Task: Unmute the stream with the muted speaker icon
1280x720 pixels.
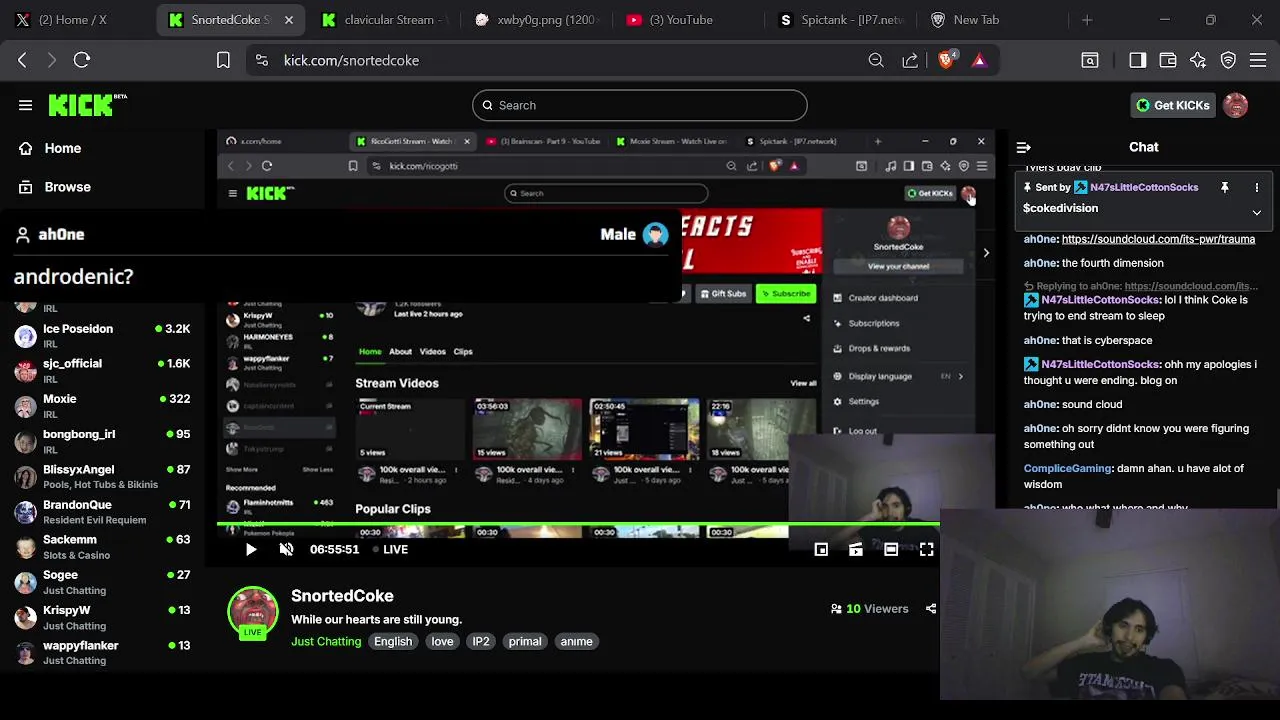Action: point(286,549)
